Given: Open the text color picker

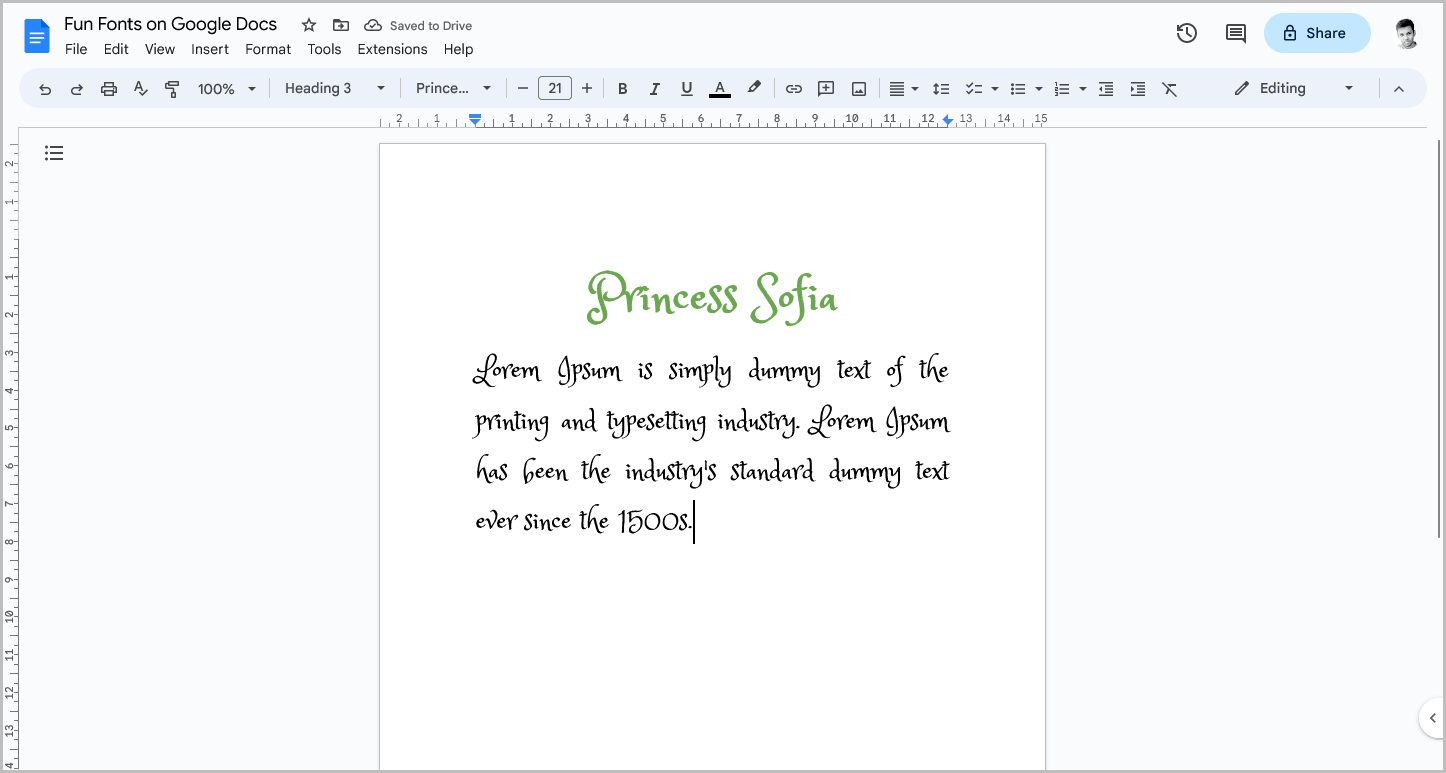Looking at the screenshot, I should pyautogui.click(x=719, y=88).
